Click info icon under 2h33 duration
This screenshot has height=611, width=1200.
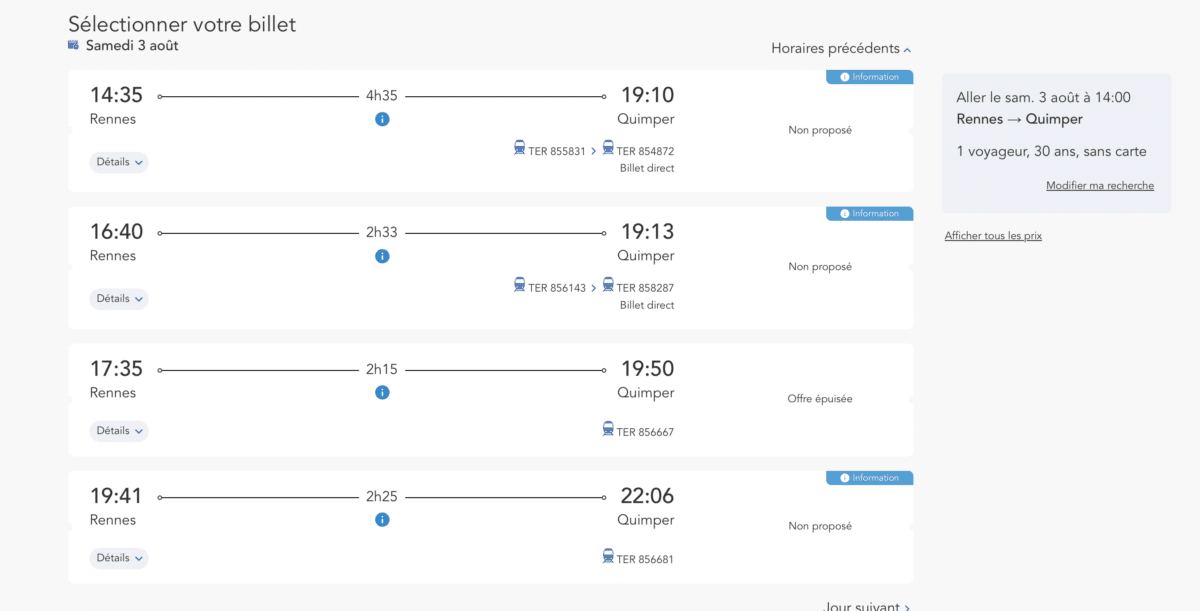coord(382,256)
